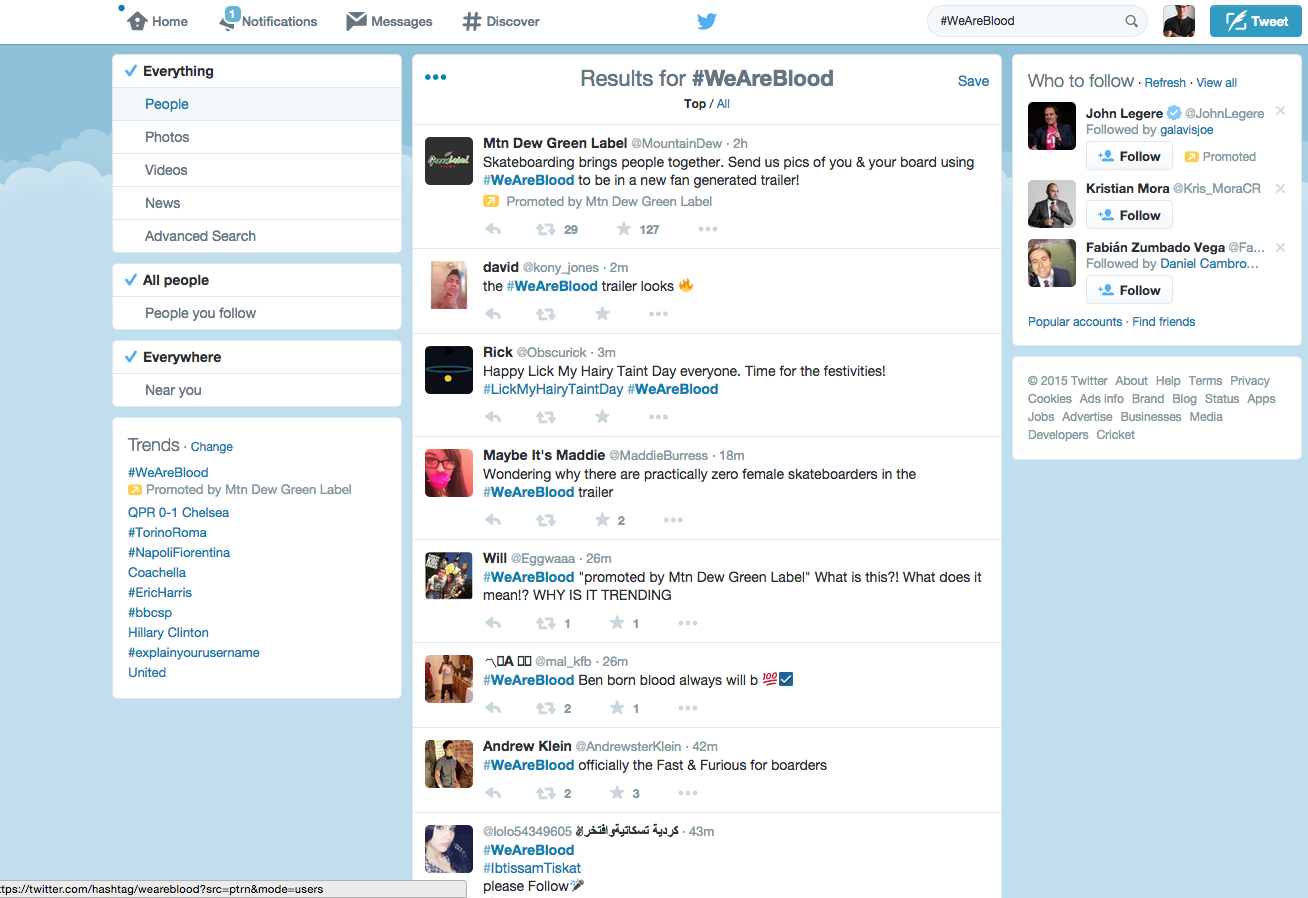Follow Fabián Zumbado Vega
This screenshot has height=898, width=1308.
1129,290
